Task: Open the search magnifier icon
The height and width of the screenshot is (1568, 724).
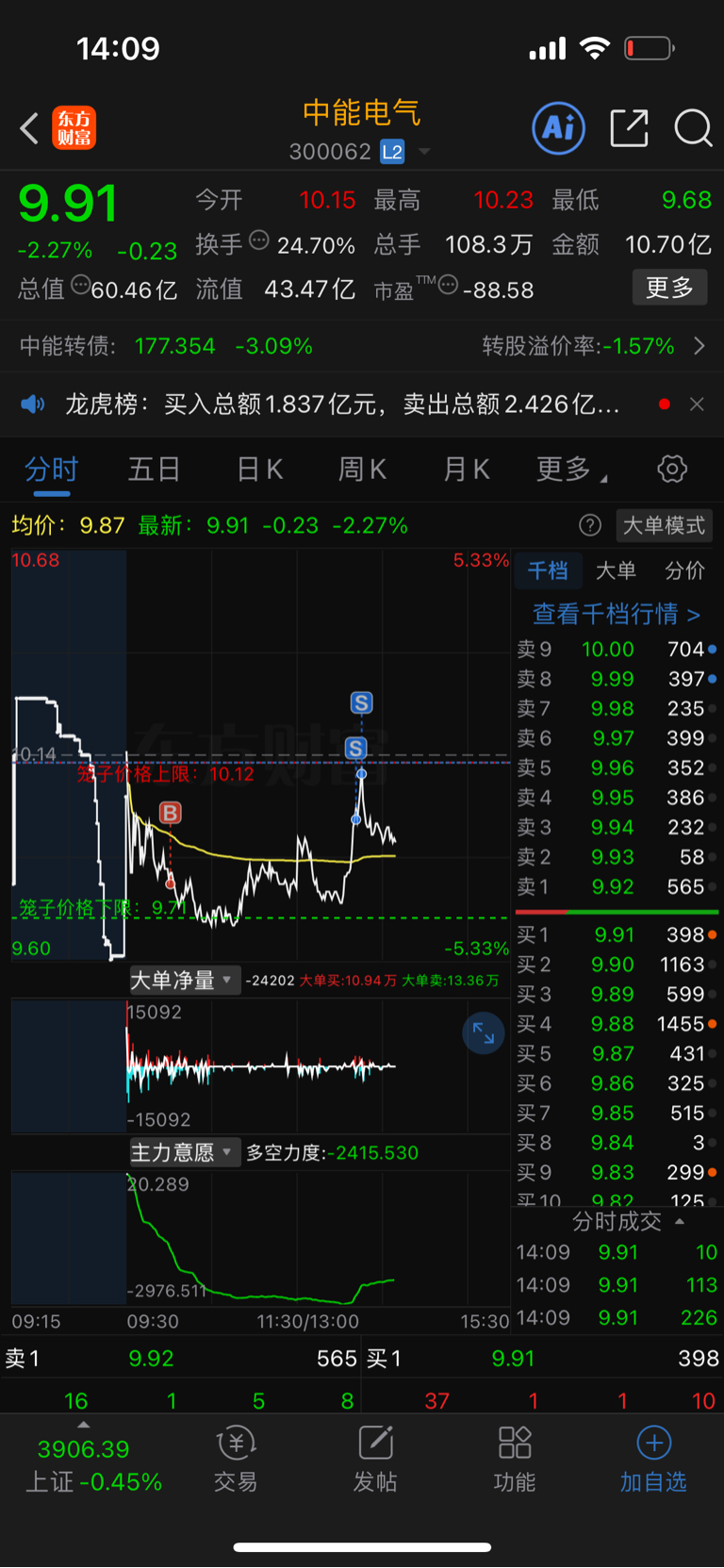Action: pos(693,127)
